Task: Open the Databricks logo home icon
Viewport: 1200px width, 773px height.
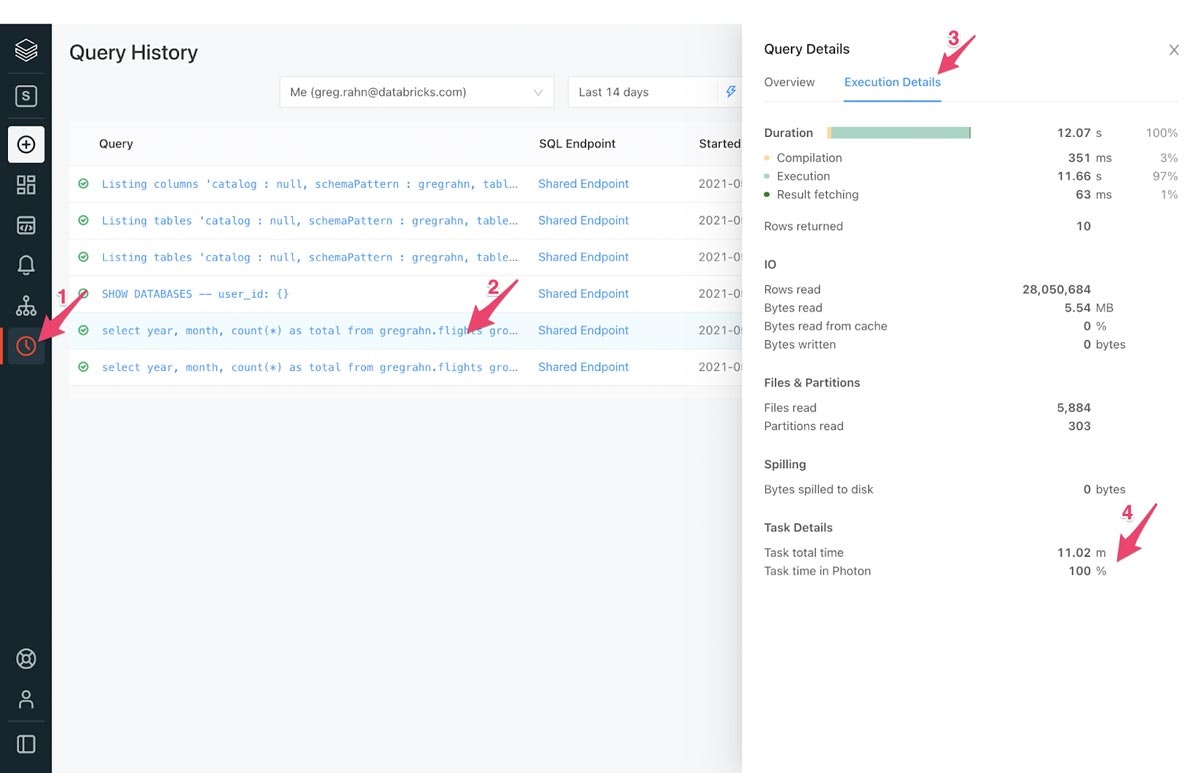Action: 26,50
